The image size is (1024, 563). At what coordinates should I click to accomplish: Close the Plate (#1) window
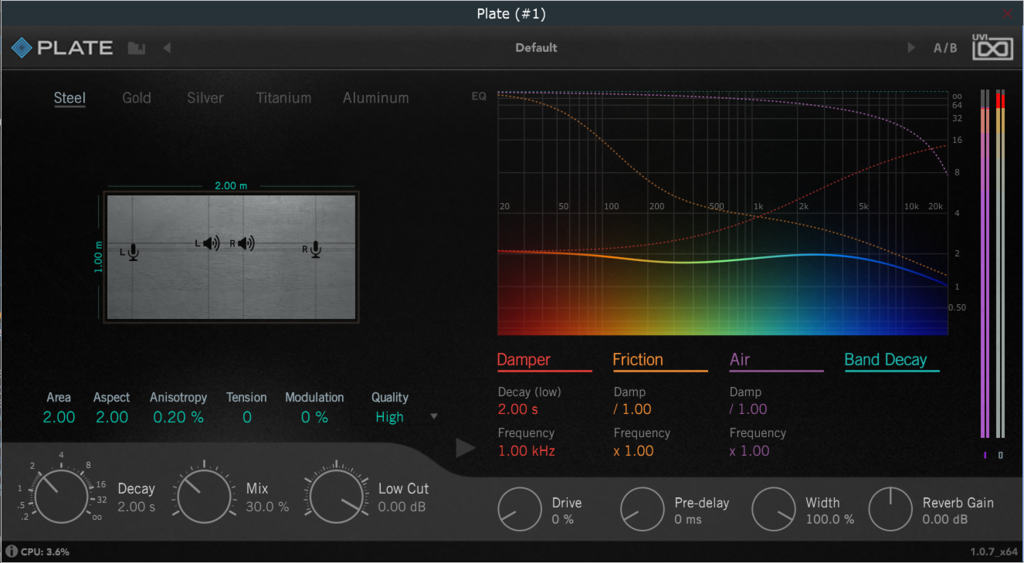[x=1008, y=13]
